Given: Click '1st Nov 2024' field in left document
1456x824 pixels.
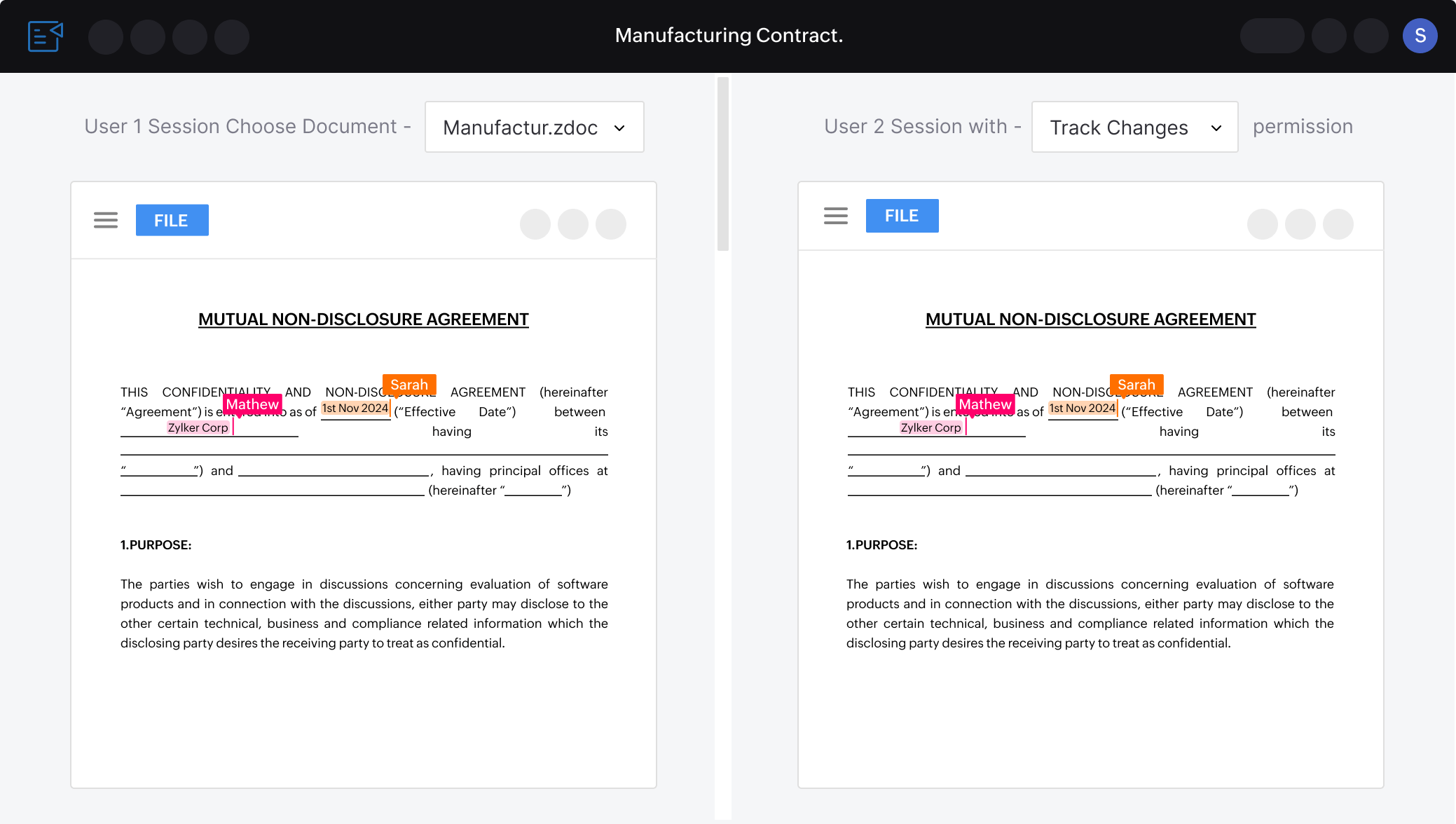Looking at the screenshot, I should [x=355, y=408].
